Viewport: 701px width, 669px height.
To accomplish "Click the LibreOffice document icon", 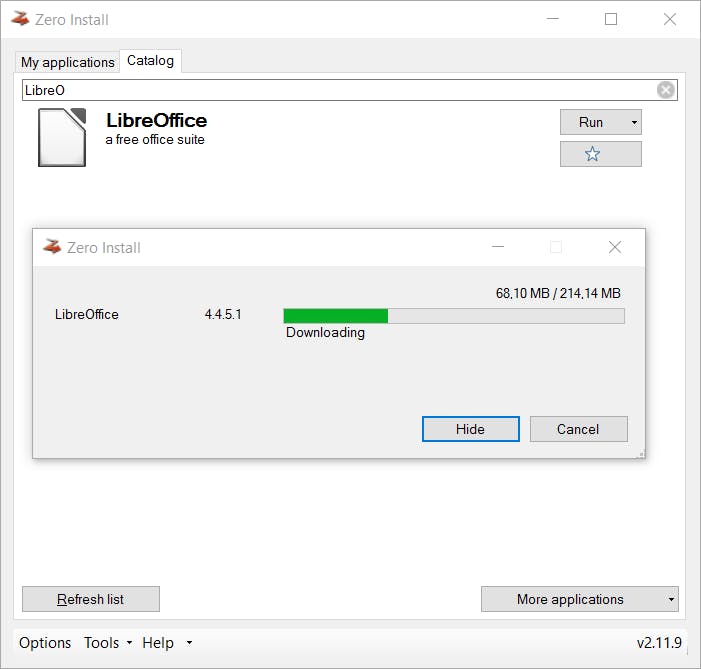I will [x=62, y=137].
